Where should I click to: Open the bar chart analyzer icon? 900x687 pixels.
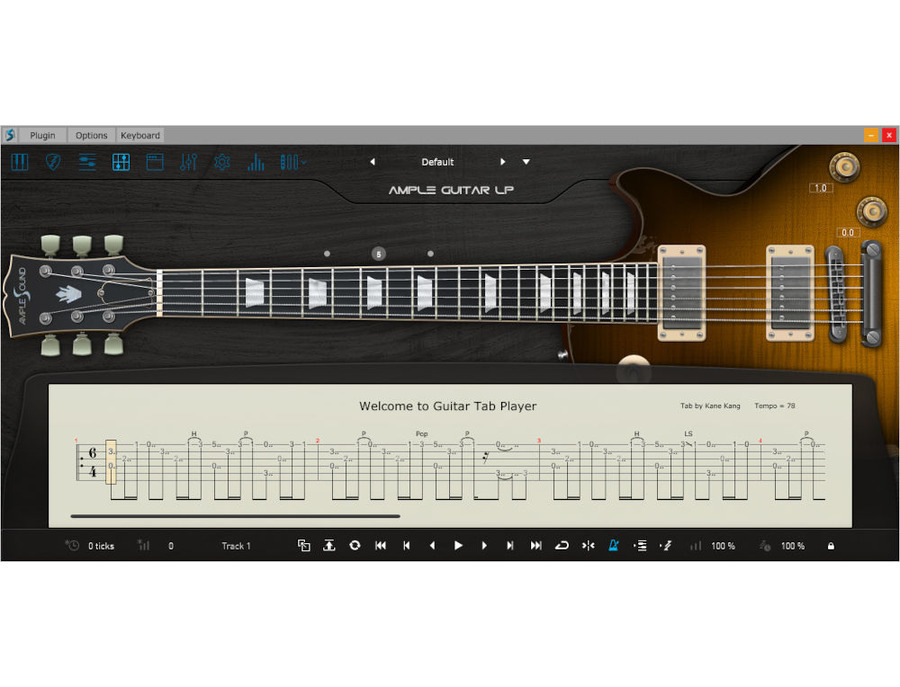(x=256, y=162)
